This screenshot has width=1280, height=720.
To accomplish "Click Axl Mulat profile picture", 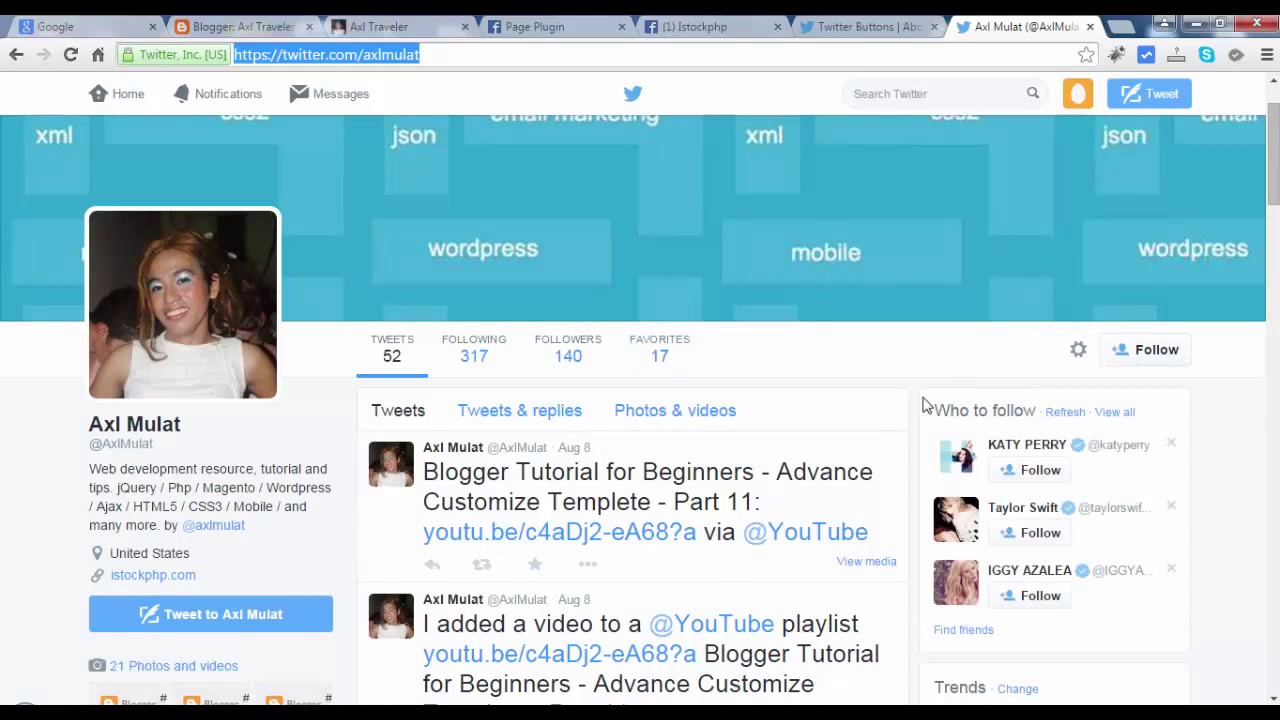I will pos(183,304).
